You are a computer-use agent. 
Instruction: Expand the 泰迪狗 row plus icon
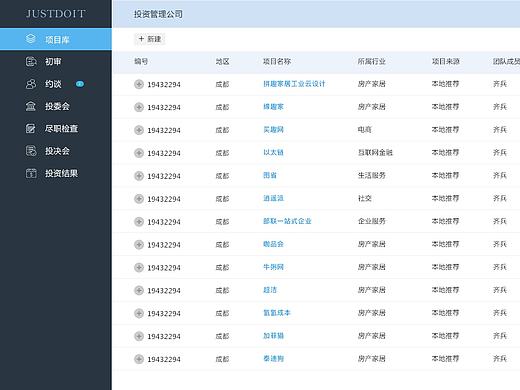coord(139,359)
